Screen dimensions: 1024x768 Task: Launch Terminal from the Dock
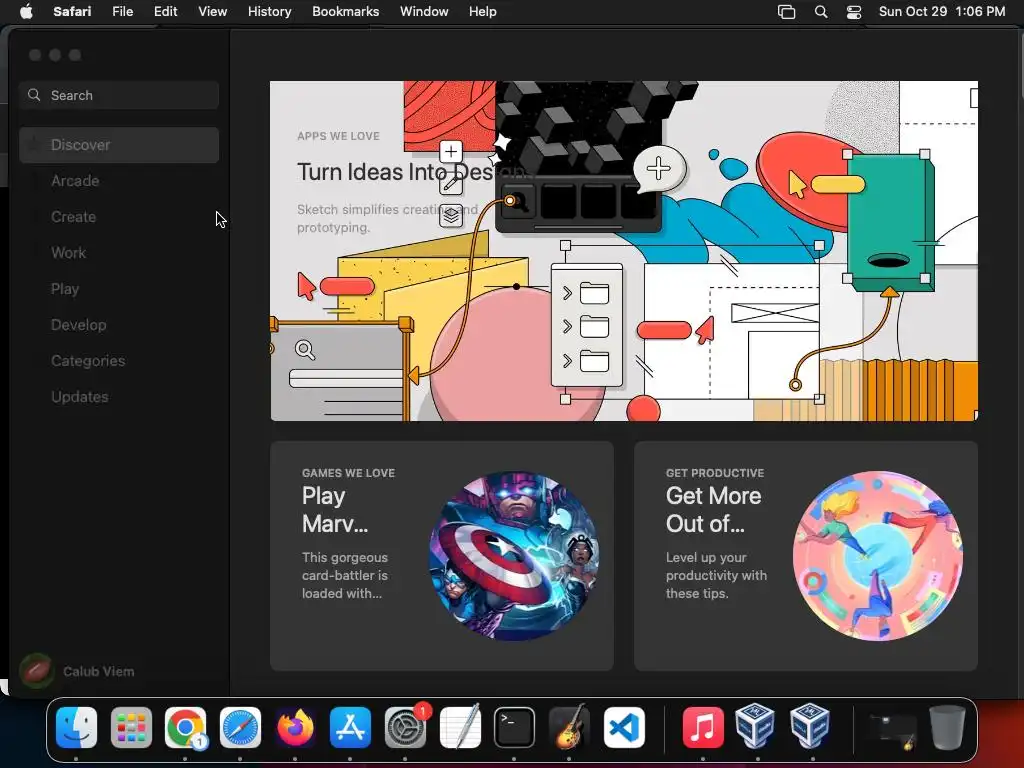[515, 727]
